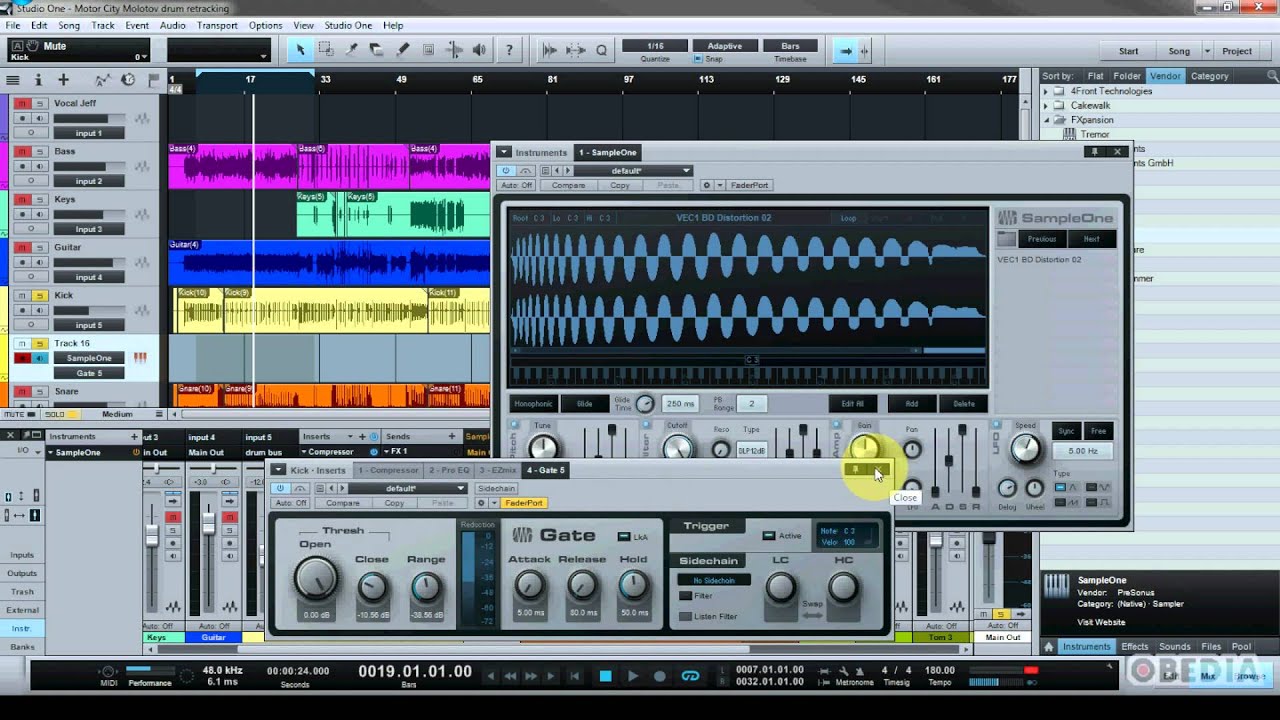Select the Arrow tool
Image resolution: width=1280 pixels, height=720 pixels.
(300, 49)
